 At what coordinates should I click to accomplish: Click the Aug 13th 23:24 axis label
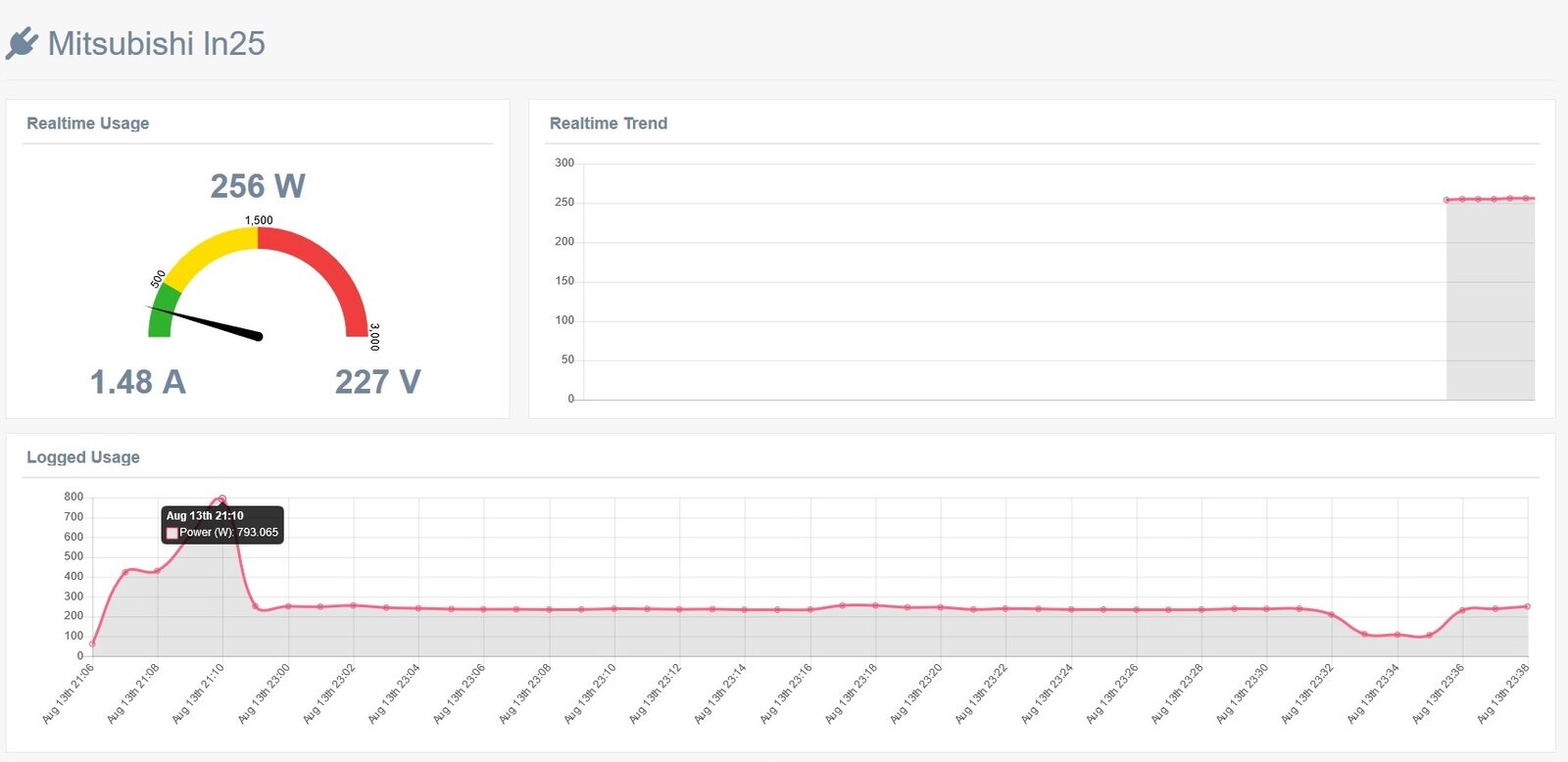[x=1048, y=694]
